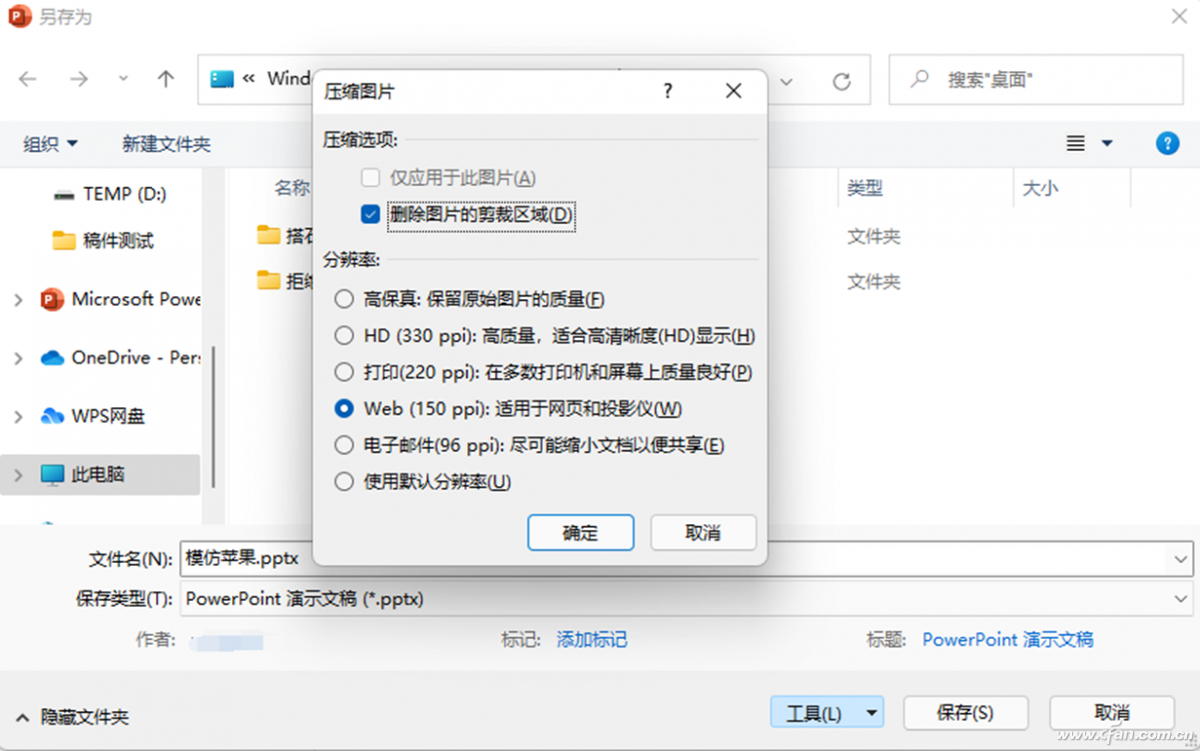This screenshot has width=1200, height=751.
Task: Click the PowerPoint logo in the title bar
Action: pos(18,16)
